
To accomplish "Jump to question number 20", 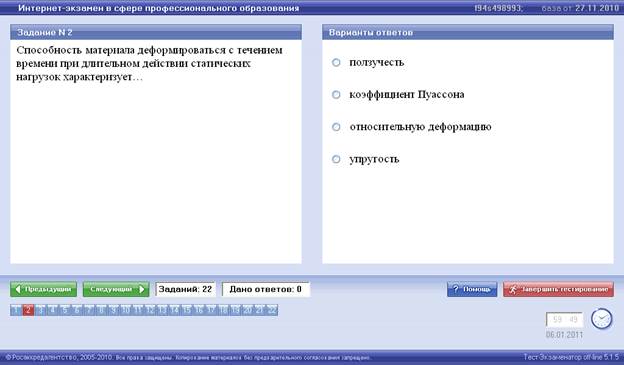I will click(247, 310).
